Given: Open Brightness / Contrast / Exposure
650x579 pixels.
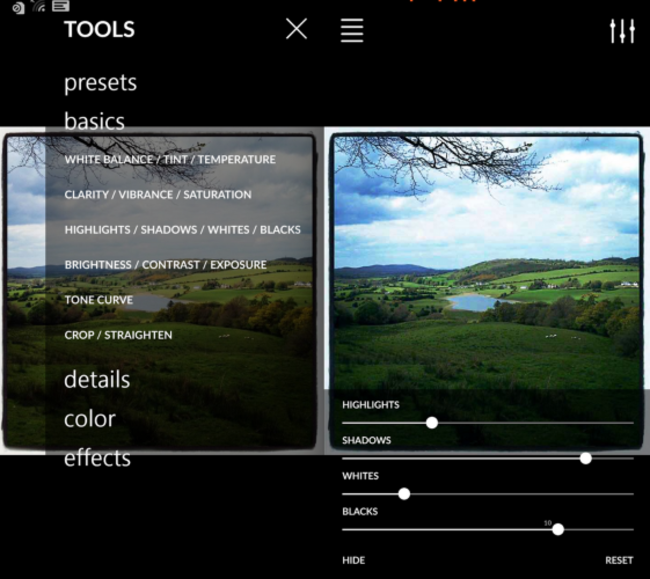Looking at the screenshot, I should (165, 265).
